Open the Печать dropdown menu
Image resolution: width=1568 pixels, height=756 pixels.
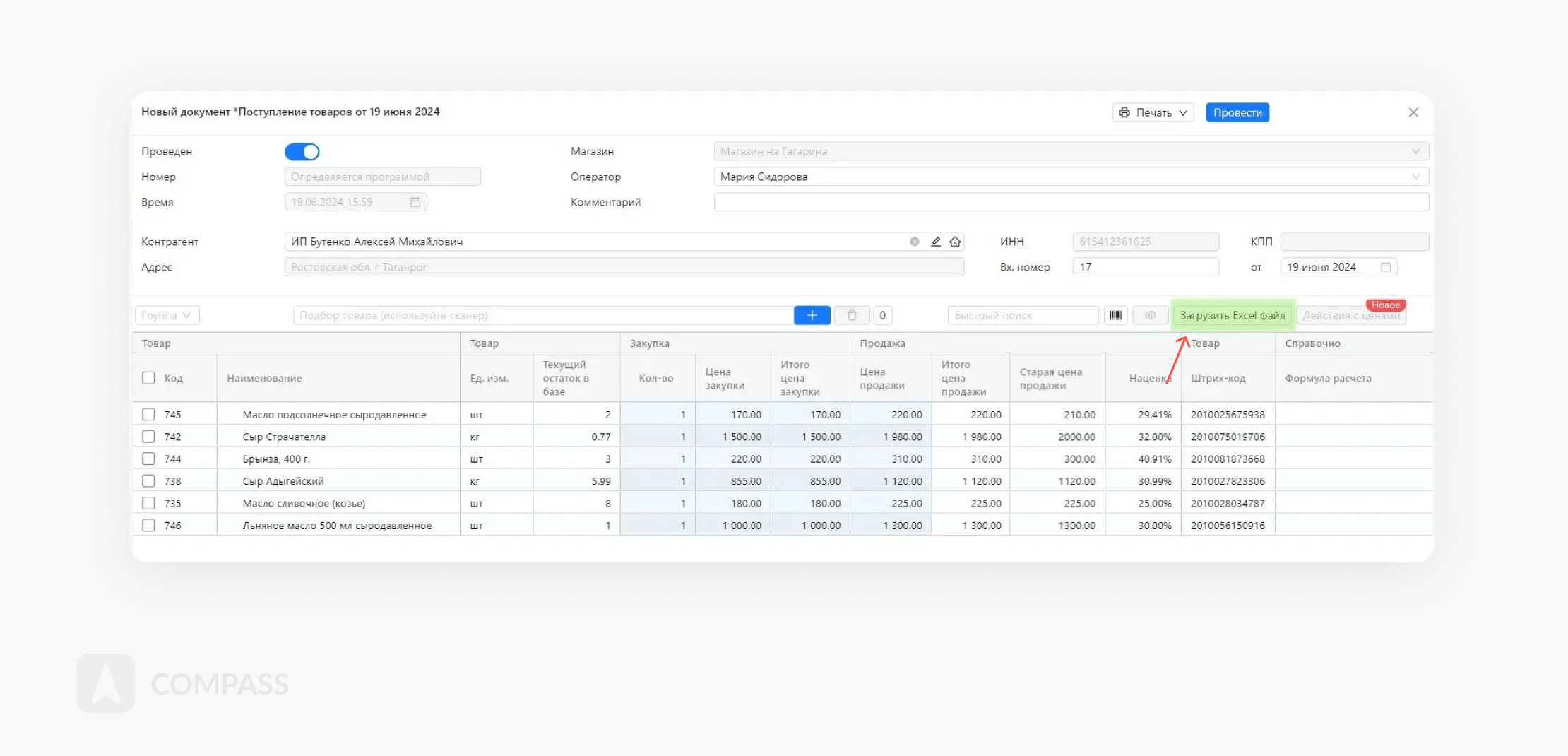pyautogui.click(x=1153, y=112)
